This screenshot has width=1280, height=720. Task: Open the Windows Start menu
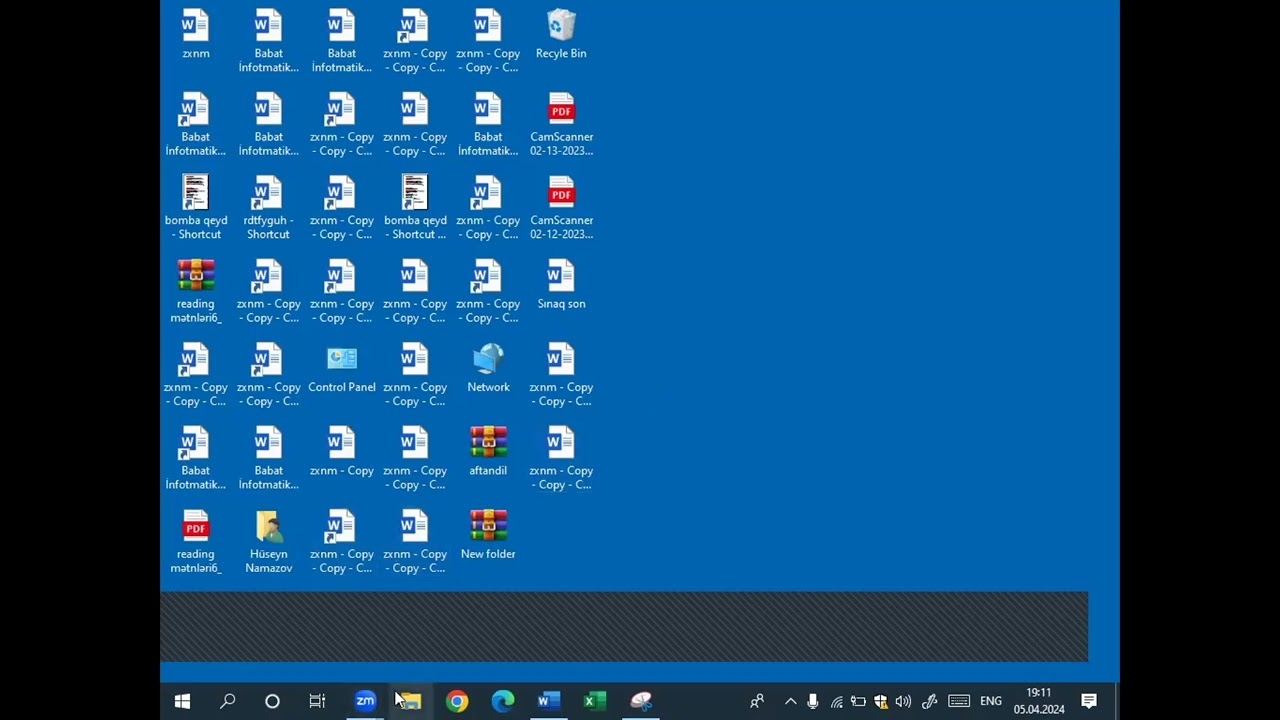[x=182, y=701]
